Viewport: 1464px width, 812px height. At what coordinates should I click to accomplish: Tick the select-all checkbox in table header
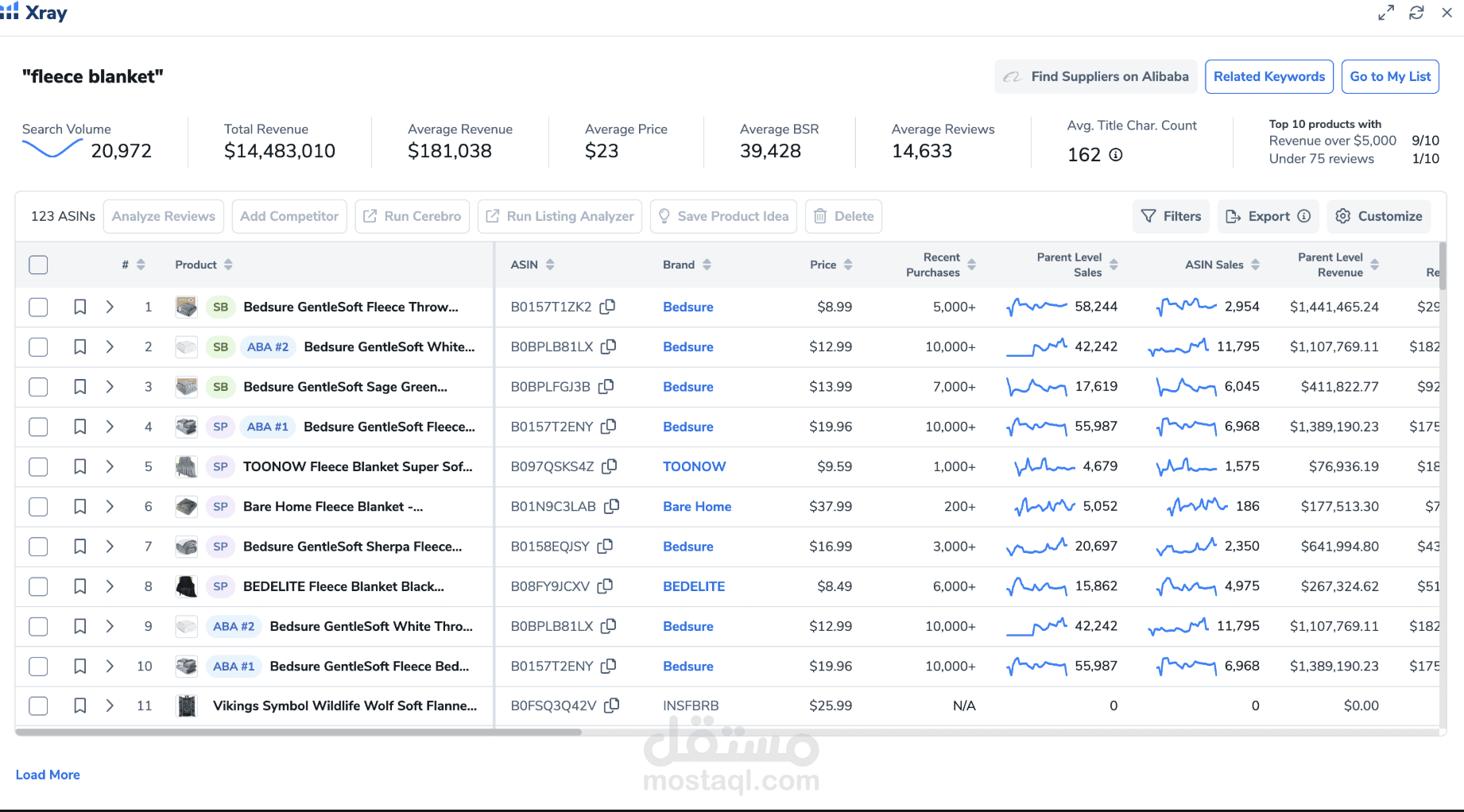click(x=38, y=265)
